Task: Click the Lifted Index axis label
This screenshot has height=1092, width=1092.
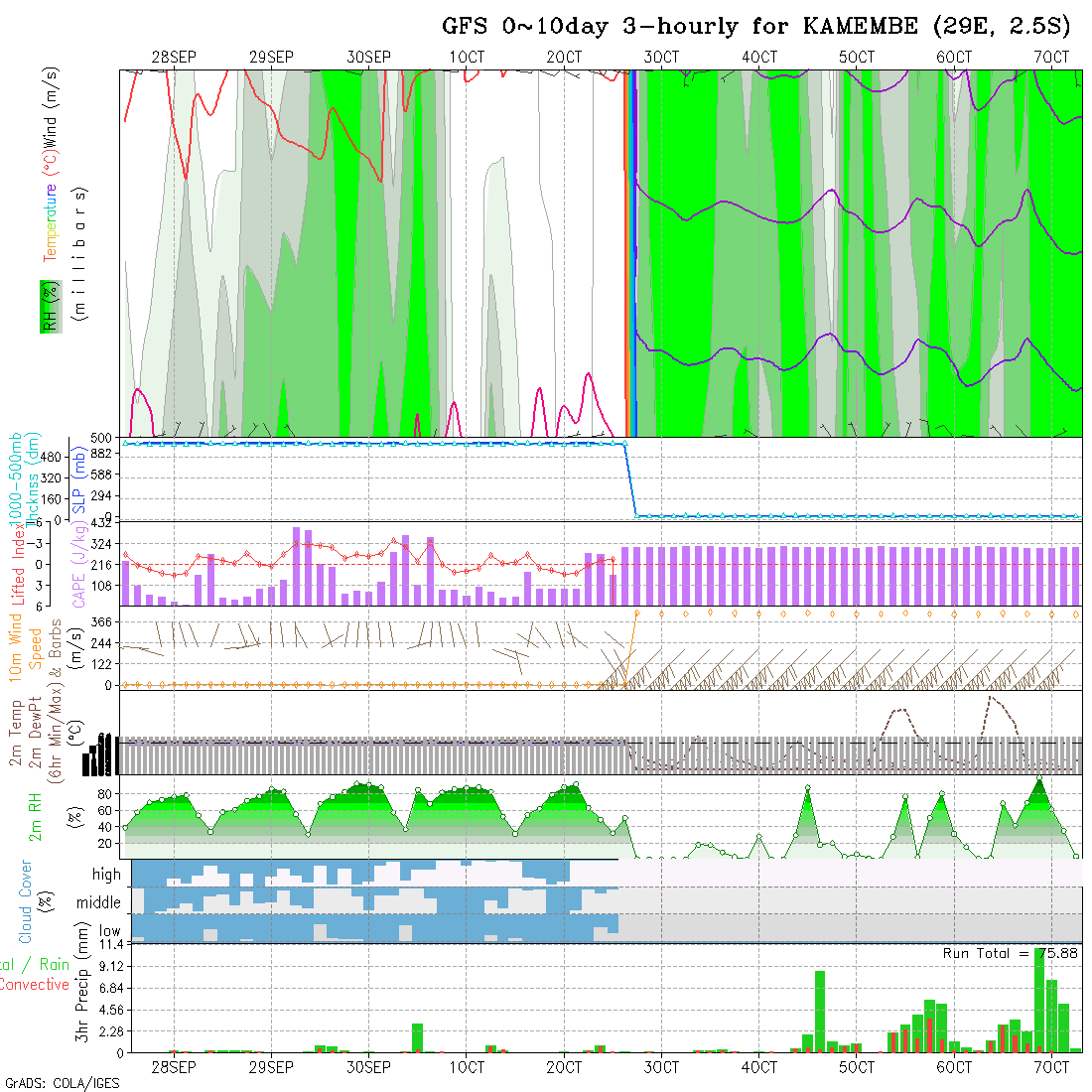Action: [18, 564]
